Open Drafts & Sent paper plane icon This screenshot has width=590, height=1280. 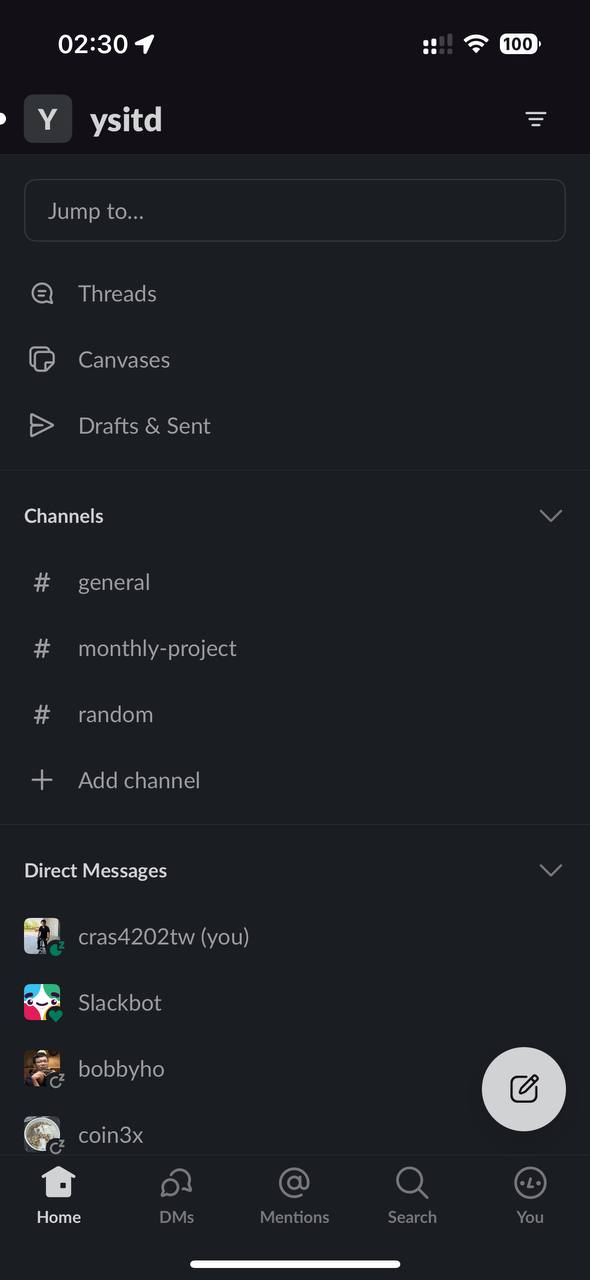point(42,426)
